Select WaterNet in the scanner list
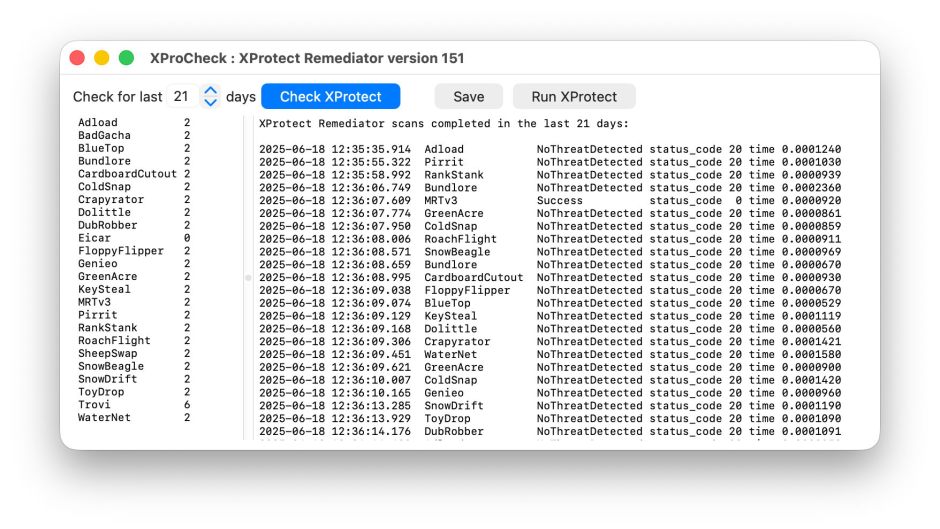 pos(101,418)
